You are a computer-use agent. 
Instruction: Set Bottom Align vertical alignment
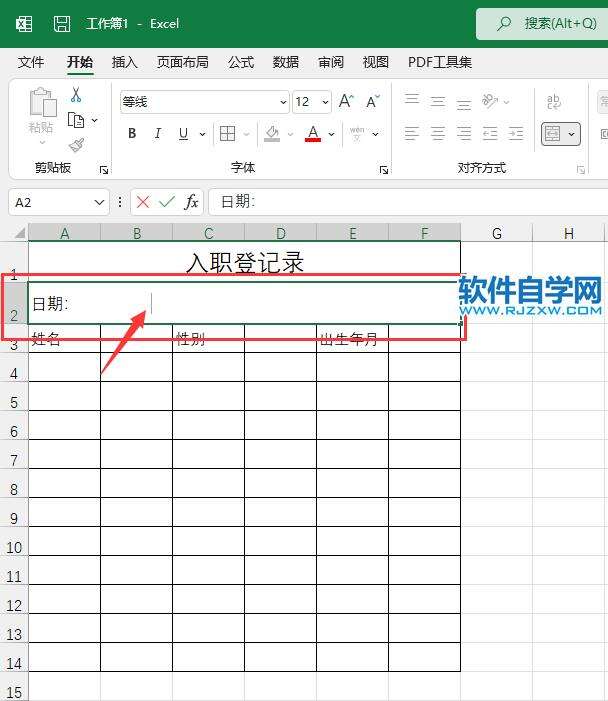tap(464, 104)
